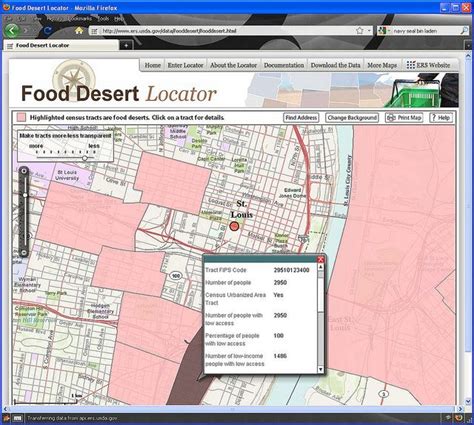Adjust the tract transparency slider handle
Viewport: 474px width, 425px height.
(x=85, y=158)
